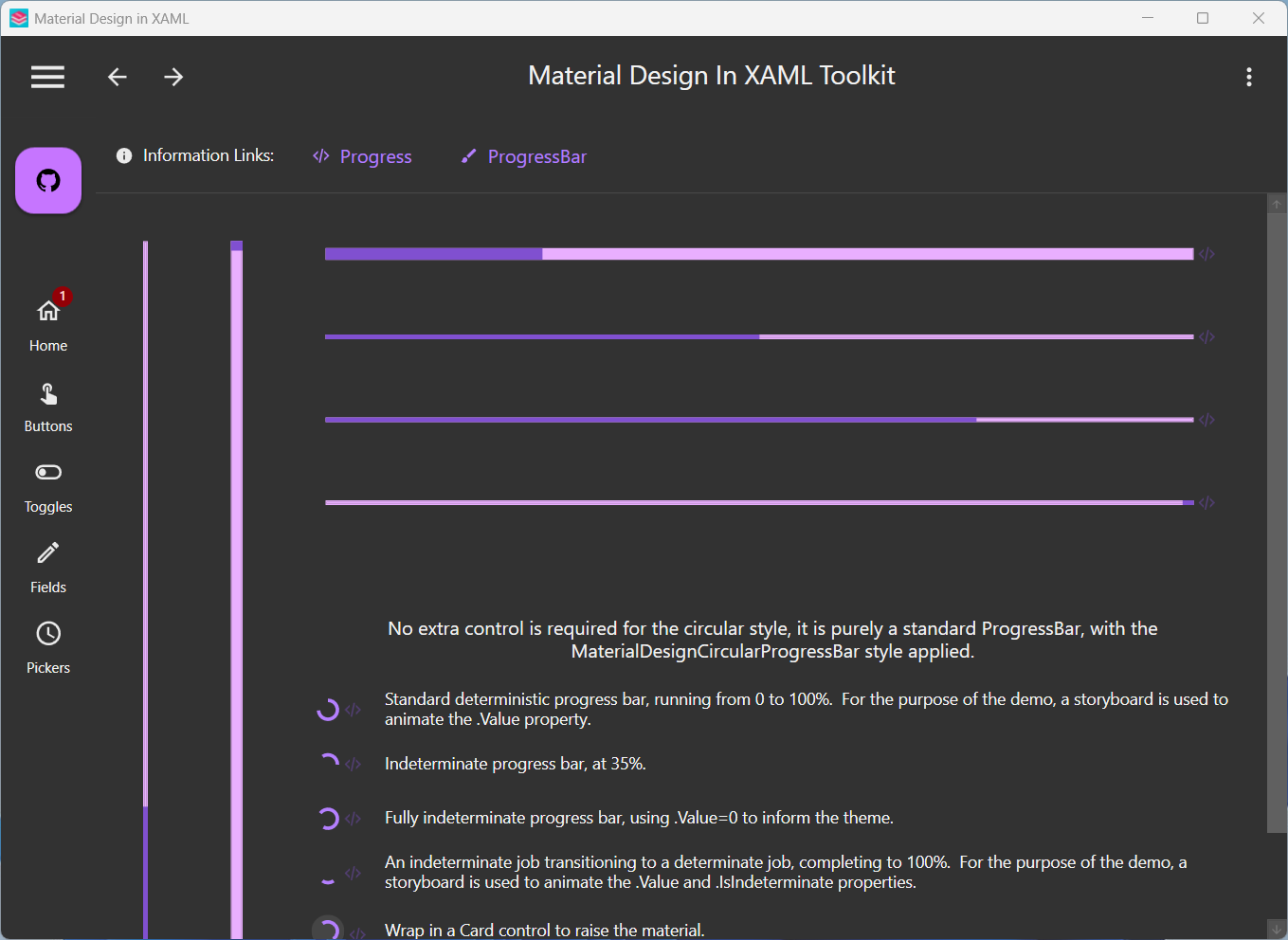
Task: Select the Pickers clock icon
Action: (48, 633)
